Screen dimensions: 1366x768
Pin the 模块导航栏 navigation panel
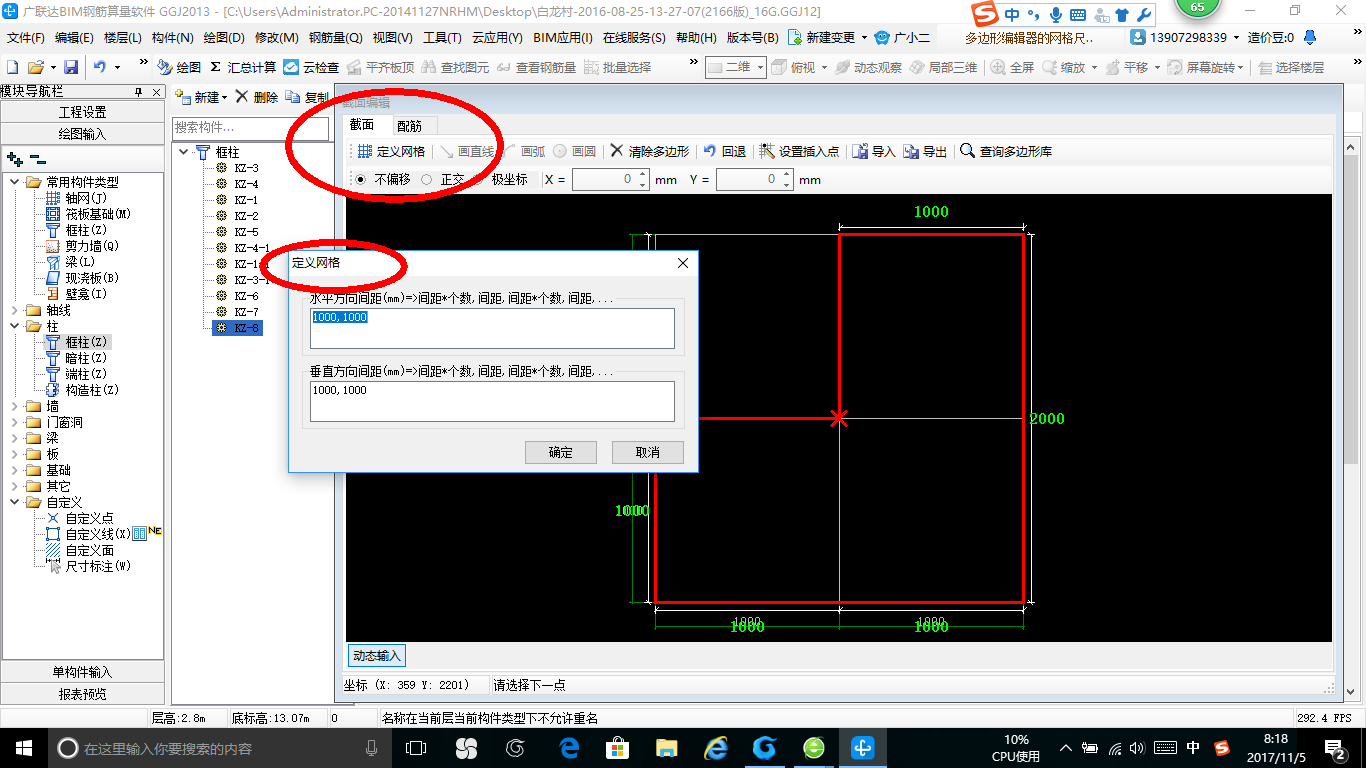pos(139,92)
